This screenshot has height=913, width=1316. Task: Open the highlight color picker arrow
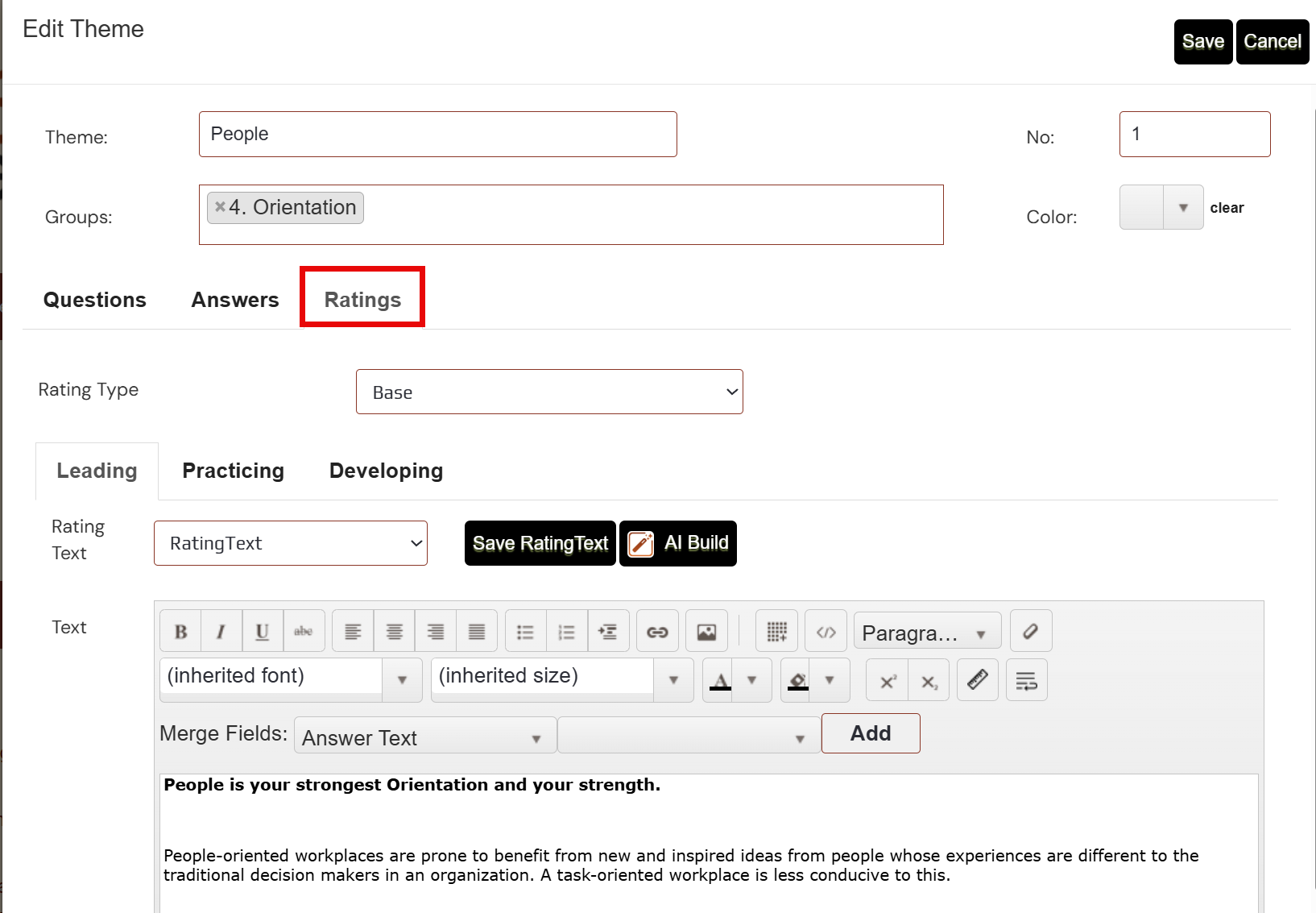[830, 680]
